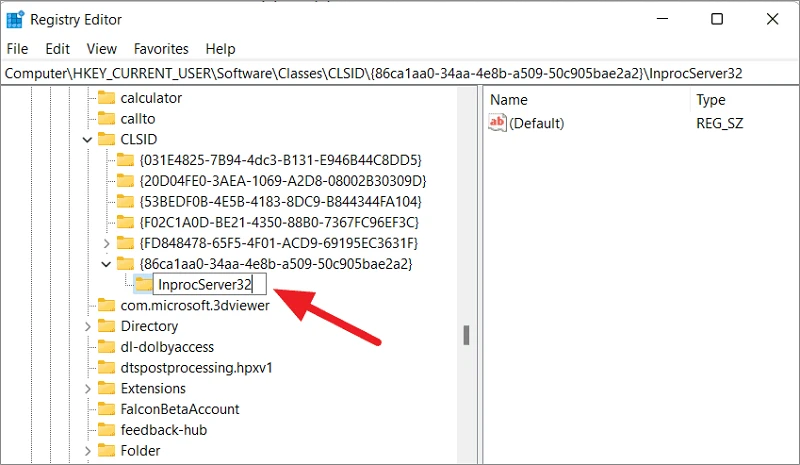Select the InprocServer32 folder icon
This screenshot has width=800, height=465.
(x=143, y=284)
